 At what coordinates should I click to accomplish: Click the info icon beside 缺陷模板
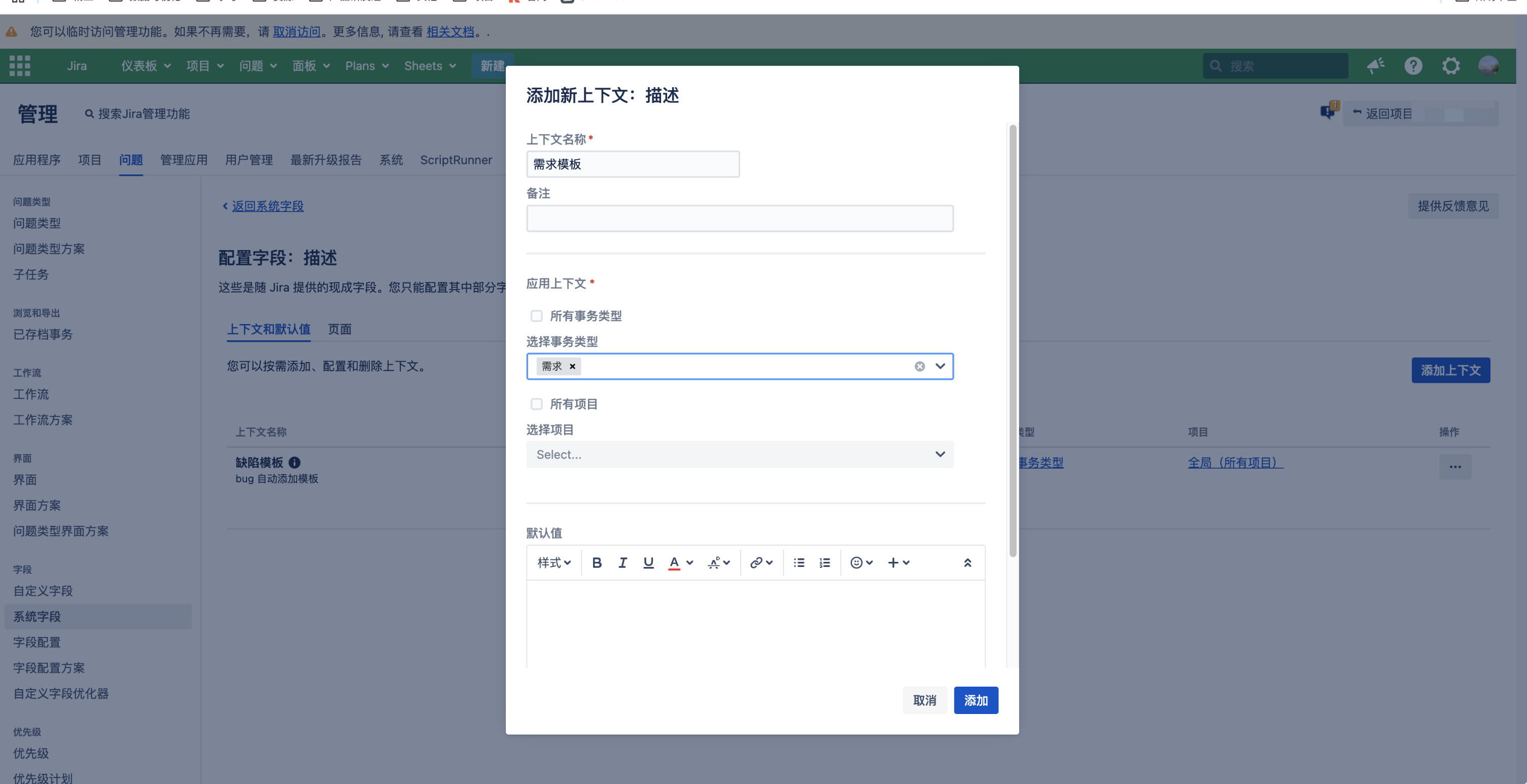[295, 462]
